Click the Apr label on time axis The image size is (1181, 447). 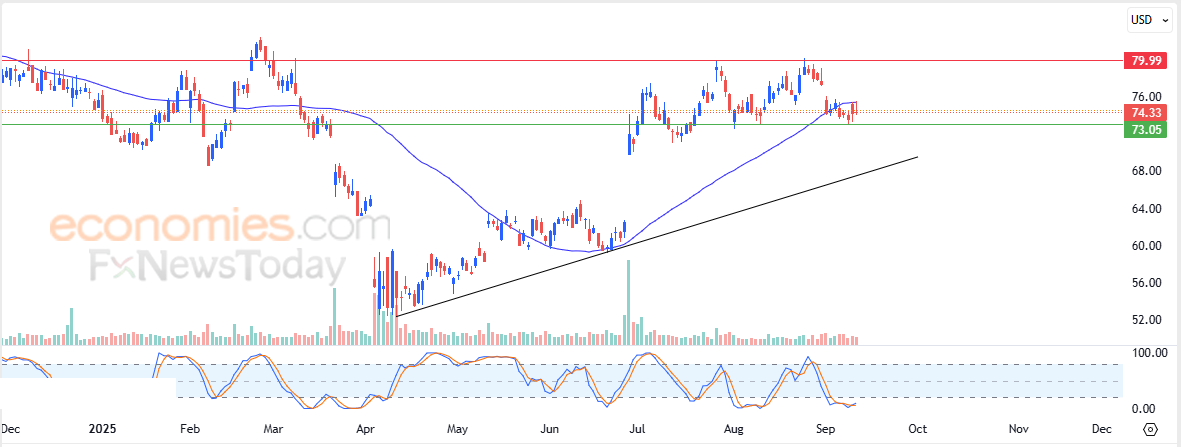[x=365, y=429]
